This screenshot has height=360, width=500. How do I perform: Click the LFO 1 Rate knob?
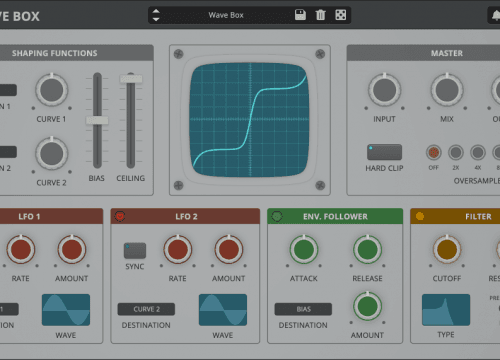[21, 249]
